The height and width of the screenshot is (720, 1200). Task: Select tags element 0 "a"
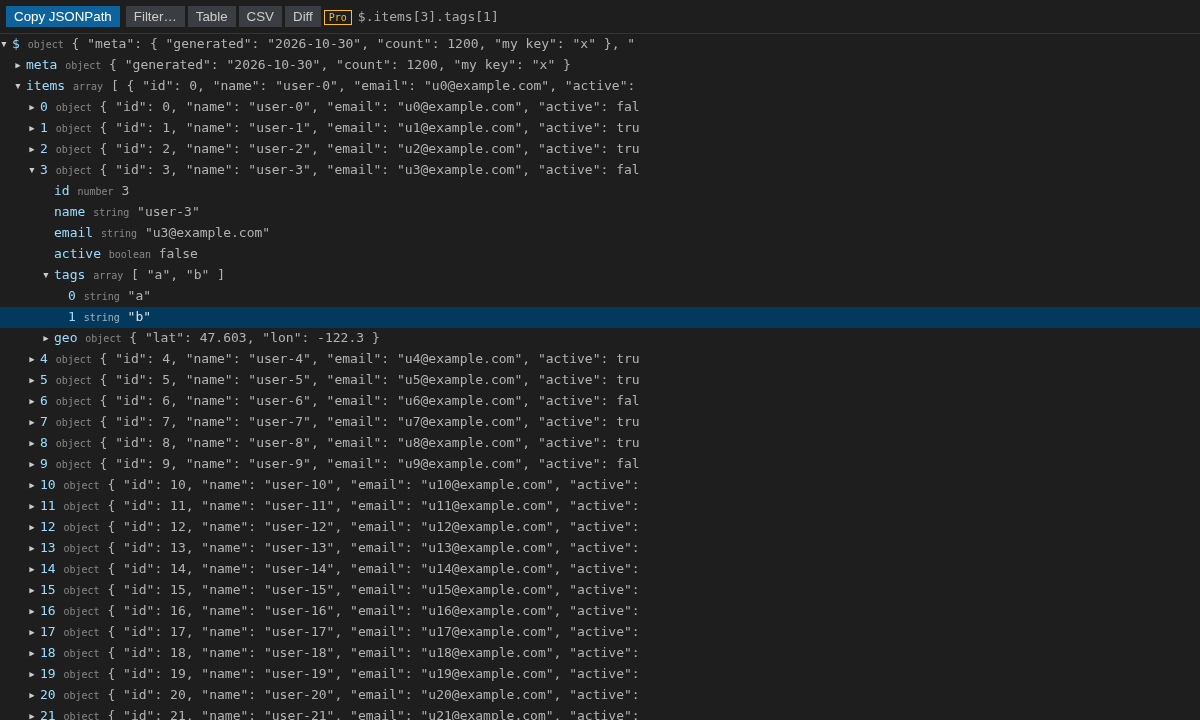click(x=600, y=296)
